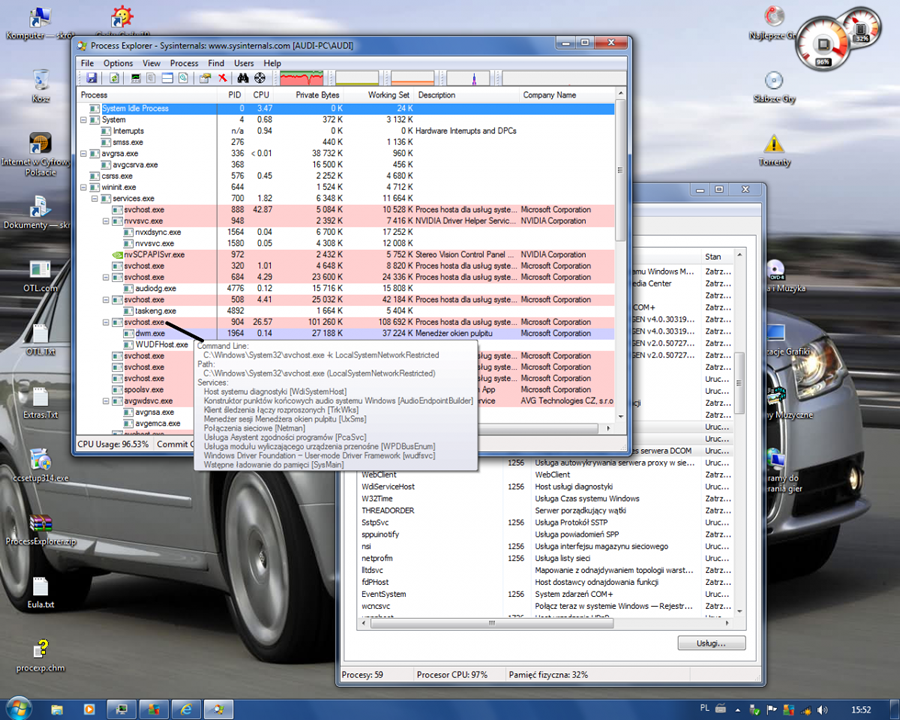Select the W32Time service in Task Manager
The image size is (900, 720).
(545, 499)
